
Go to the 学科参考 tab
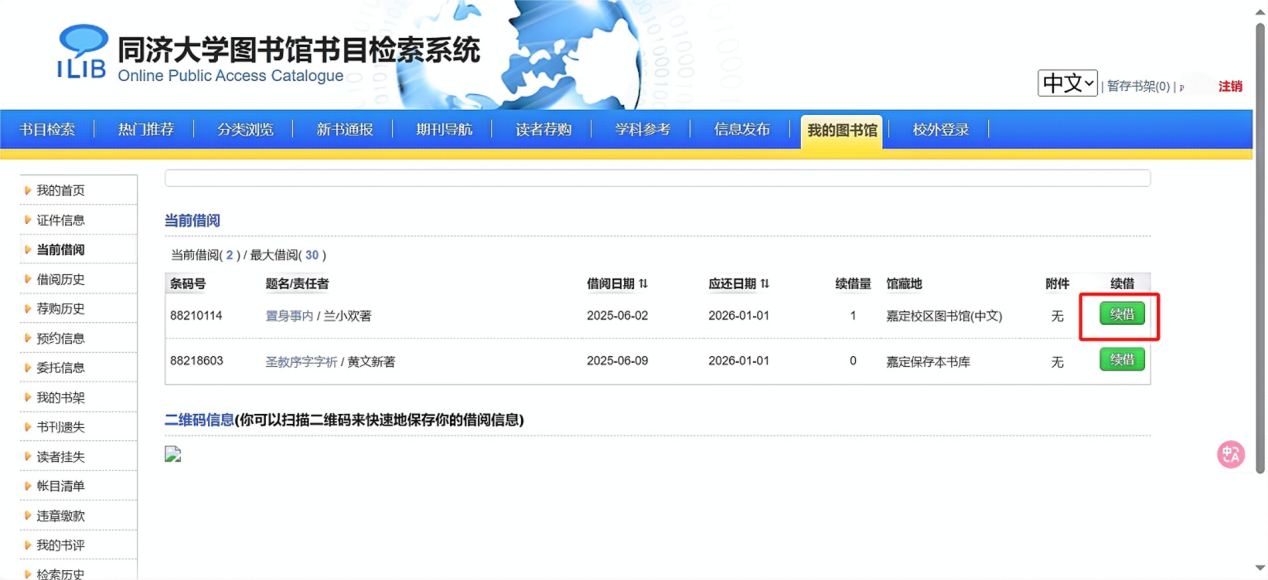click(x=643, y=129)
